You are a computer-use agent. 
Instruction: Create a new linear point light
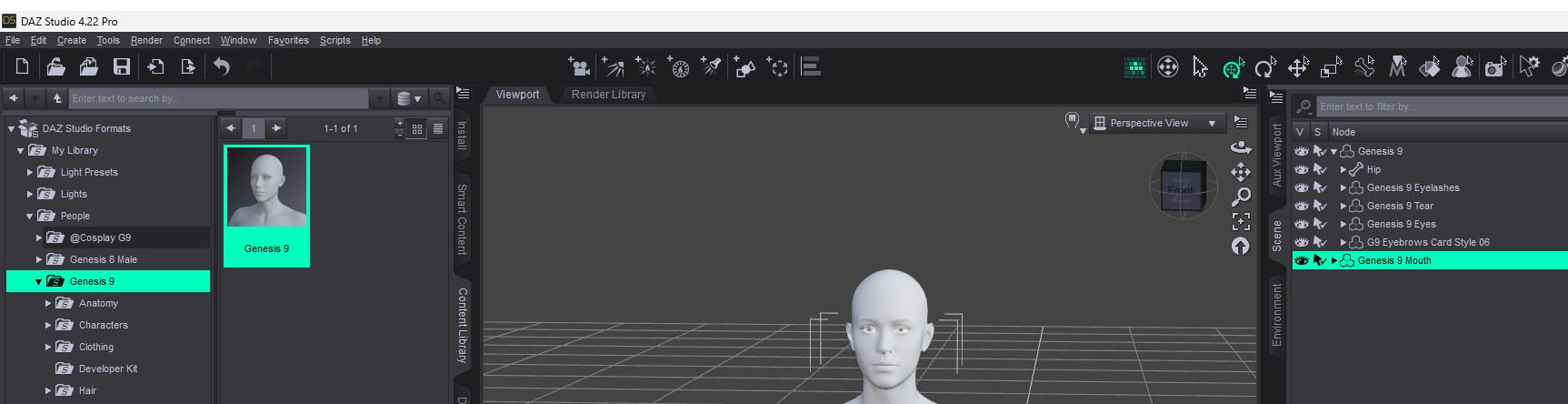[x=678, y=66]
